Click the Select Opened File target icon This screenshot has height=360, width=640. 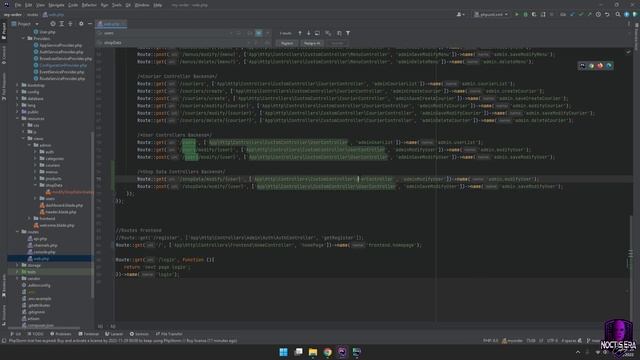tap(53, 24)
